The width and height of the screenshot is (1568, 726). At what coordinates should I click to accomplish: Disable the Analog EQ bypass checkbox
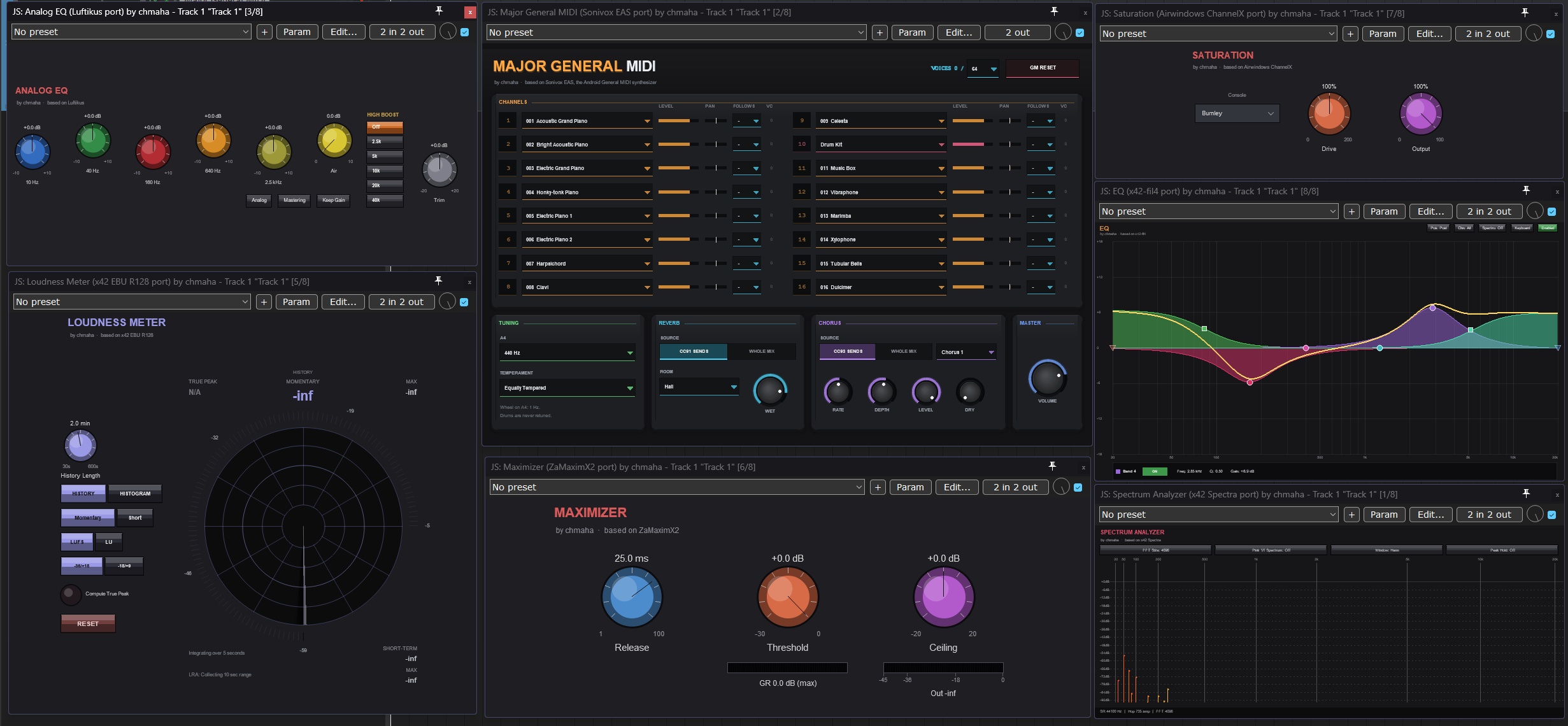coord(465,32)
